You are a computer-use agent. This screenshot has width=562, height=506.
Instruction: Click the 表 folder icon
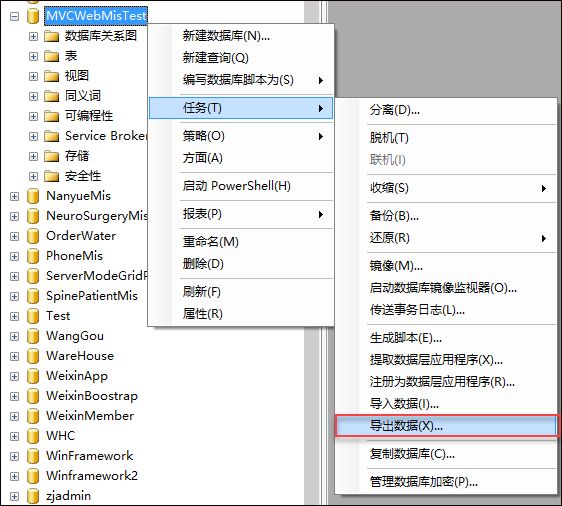point(51,56)
